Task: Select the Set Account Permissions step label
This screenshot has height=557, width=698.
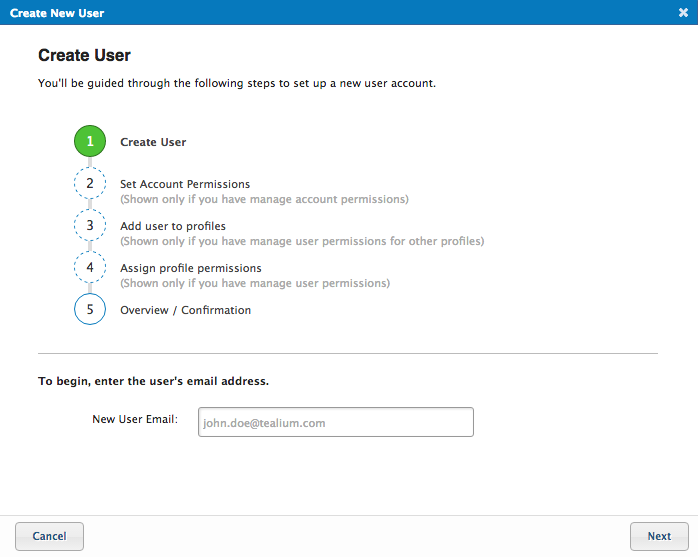Action: coord(185,184)
